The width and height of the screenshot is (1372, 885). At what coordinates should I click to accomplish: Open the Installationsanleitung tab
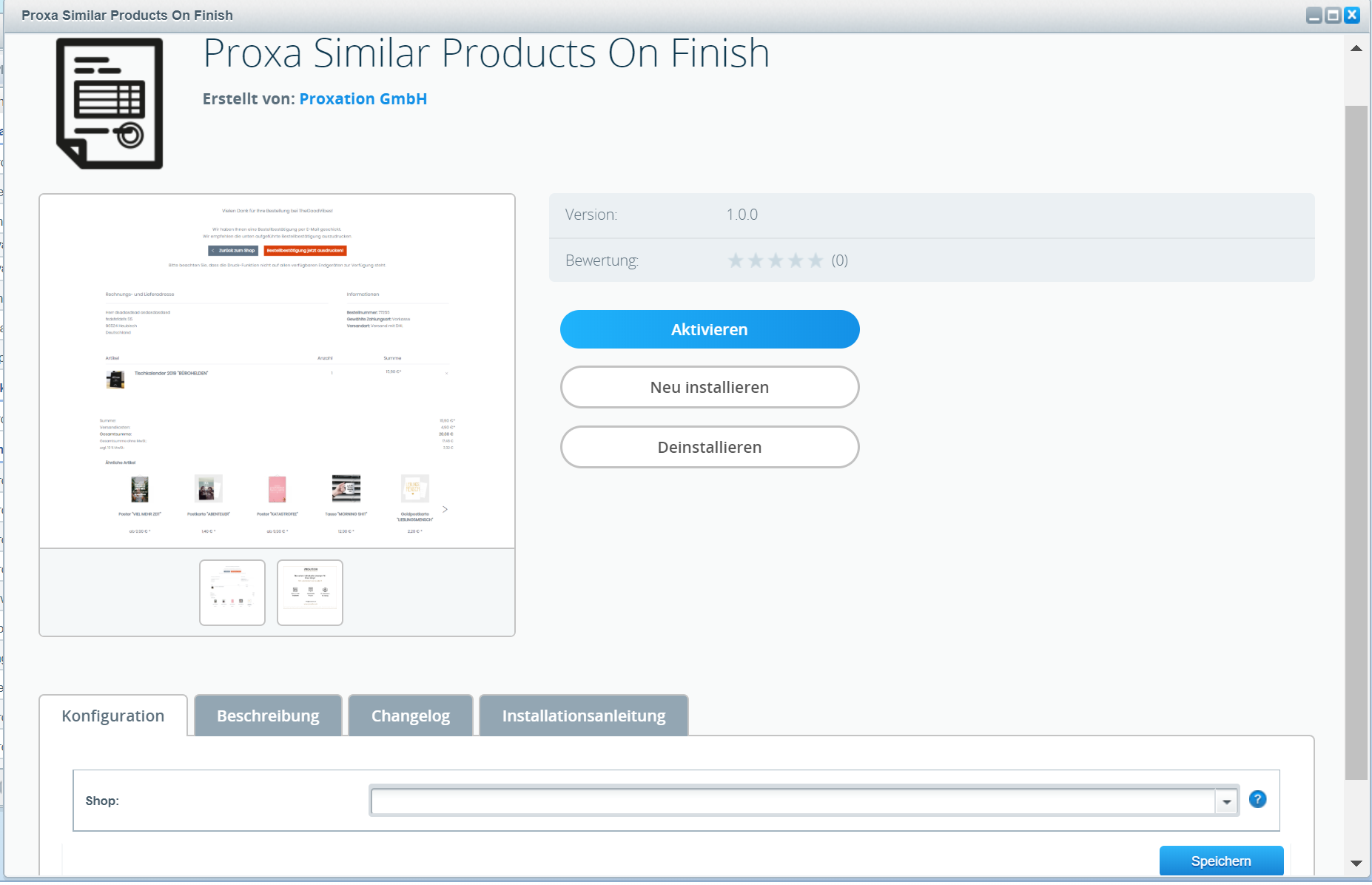(584, 716)
